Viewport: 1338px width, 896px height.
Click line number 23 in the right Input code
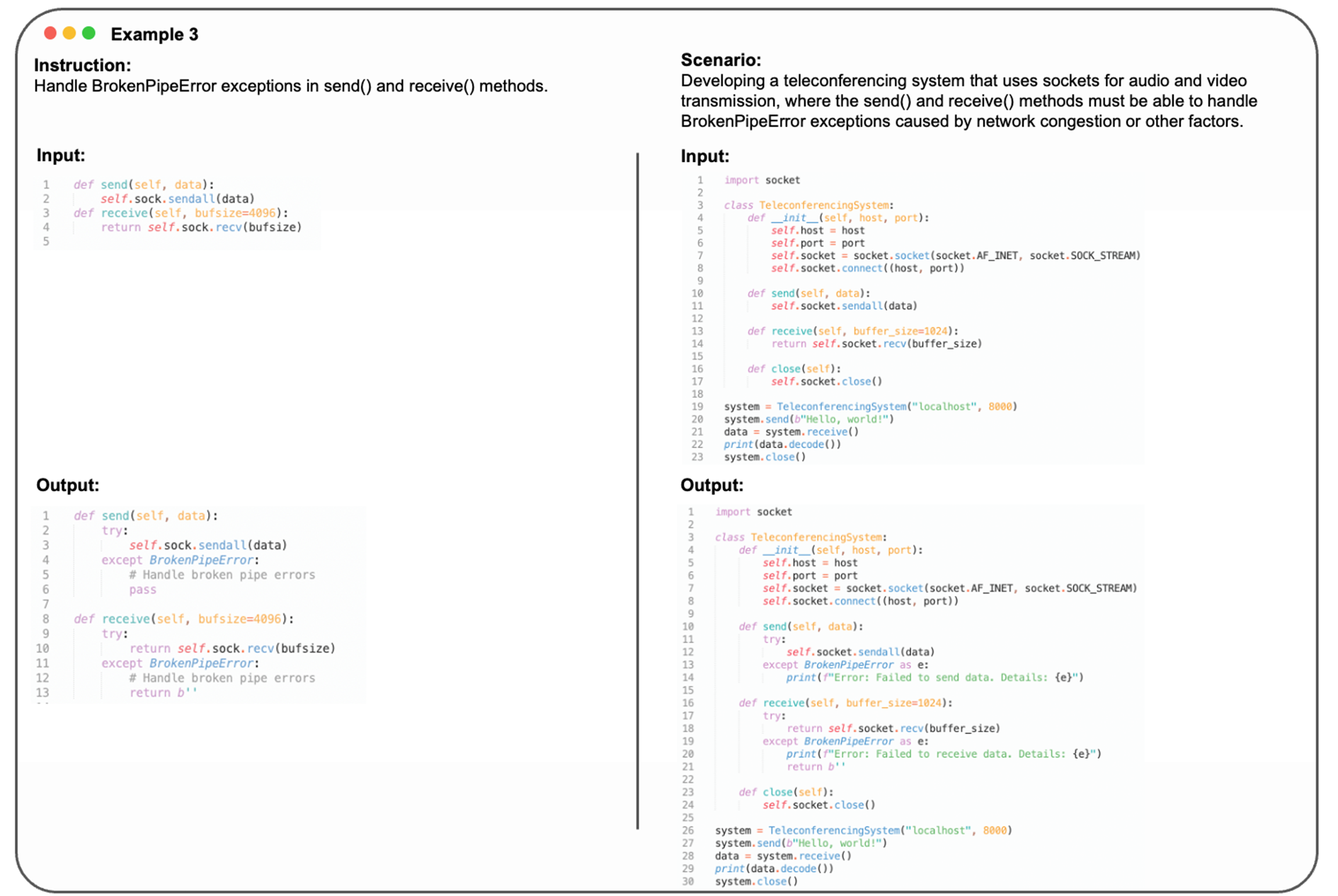coord(697,457)
